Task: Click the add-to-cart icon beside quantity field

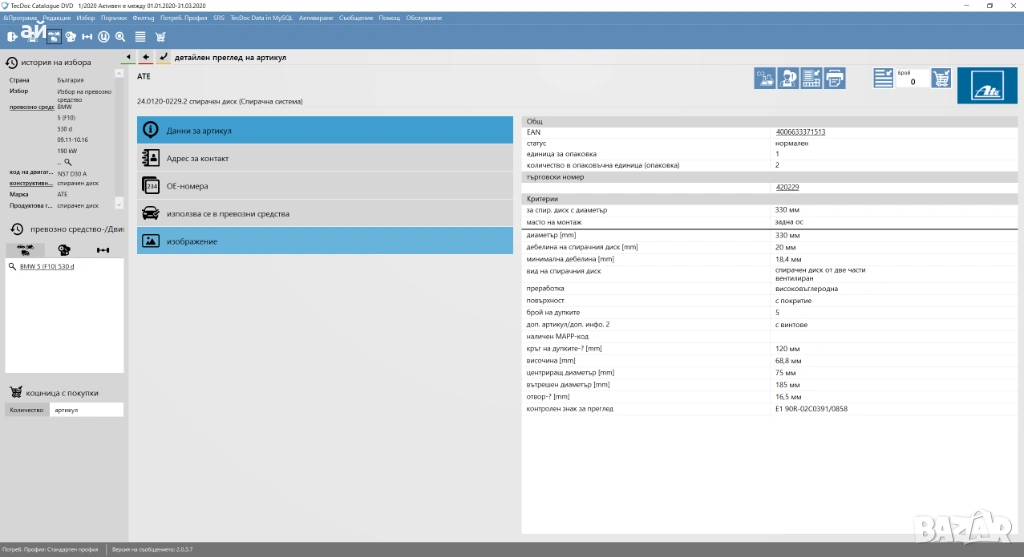Action: pos(940,78)
